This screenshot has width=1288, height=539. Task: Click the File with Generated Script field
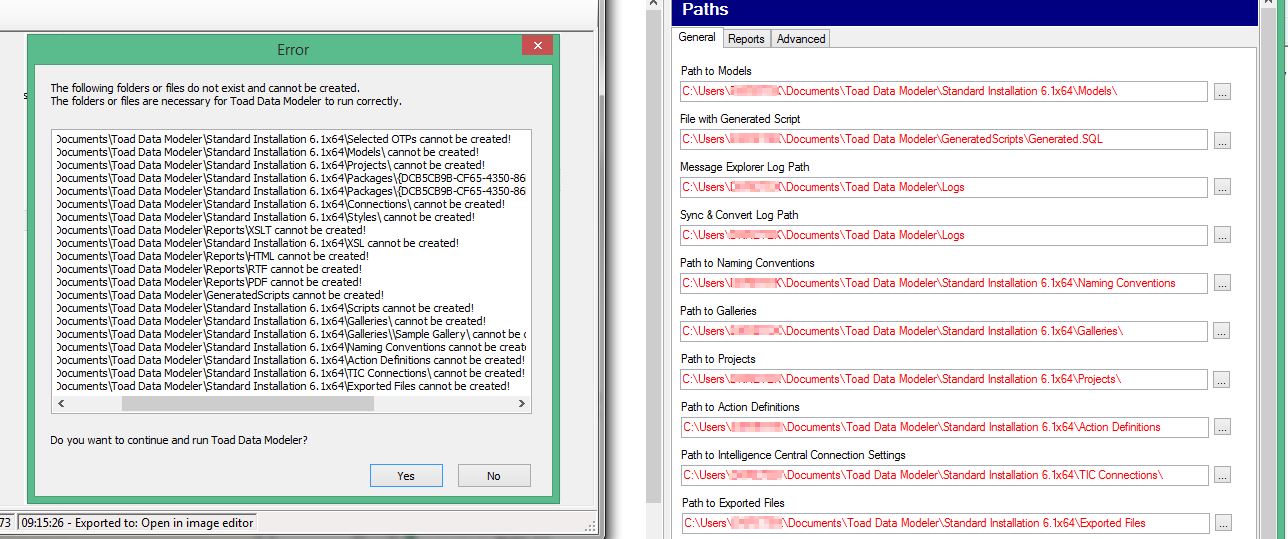click(x=943, y=139)
